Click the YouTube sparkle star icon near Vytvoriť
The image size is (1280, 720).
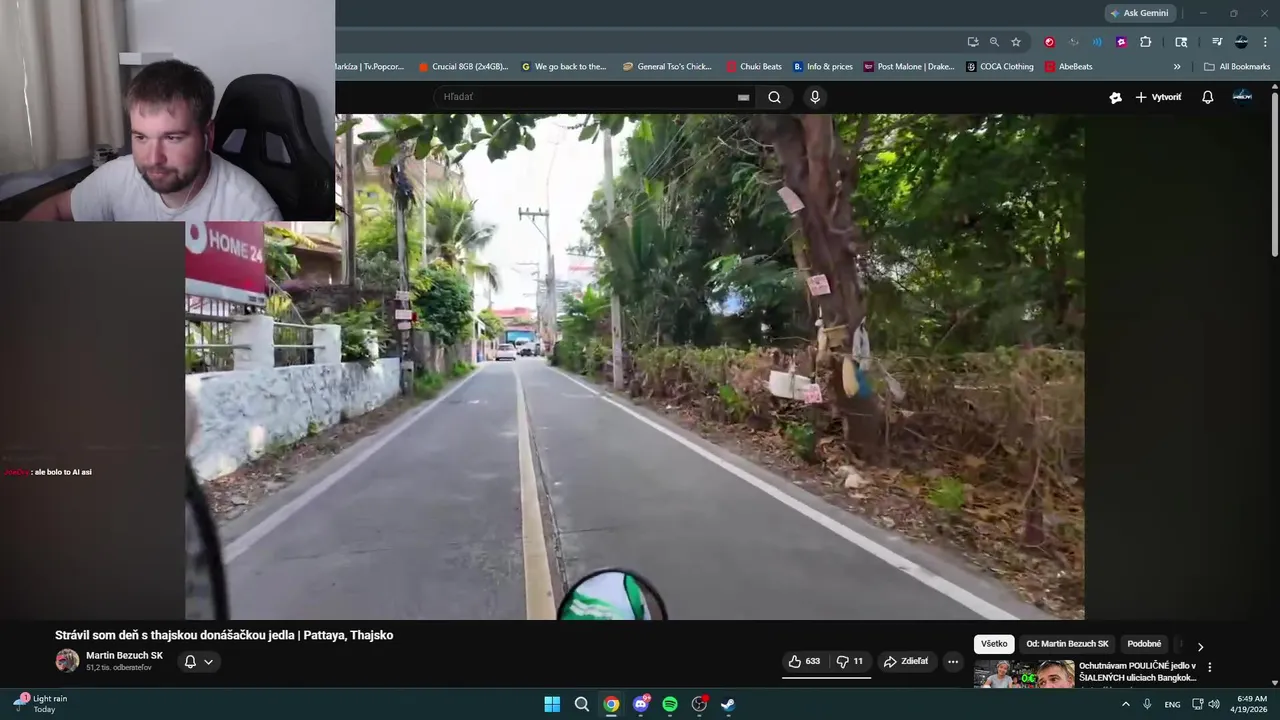(1115, 97)
